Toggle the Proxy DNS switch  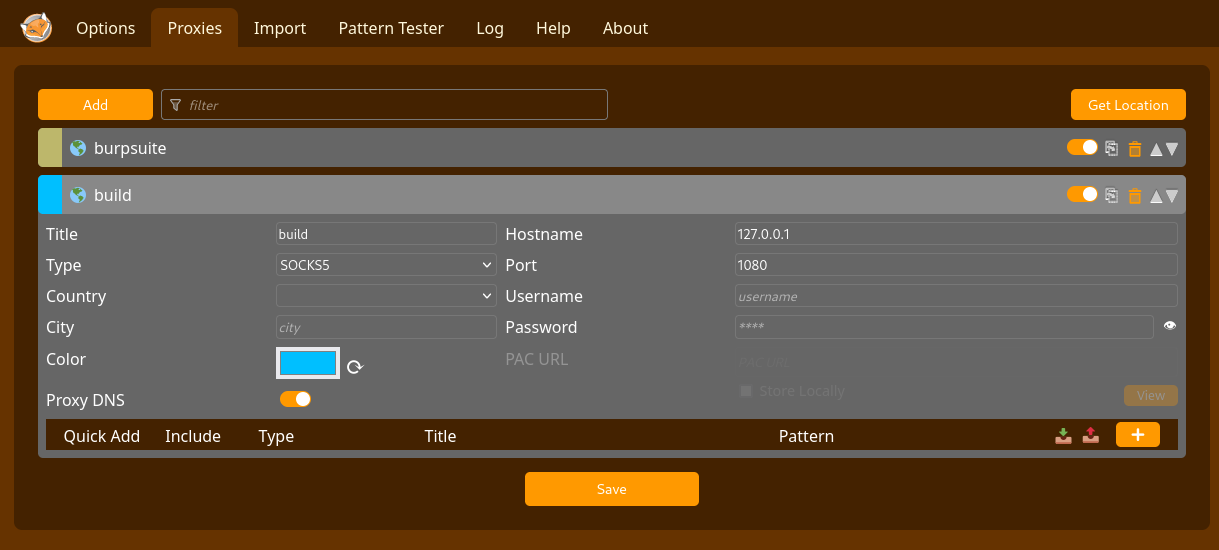point(295,399)
